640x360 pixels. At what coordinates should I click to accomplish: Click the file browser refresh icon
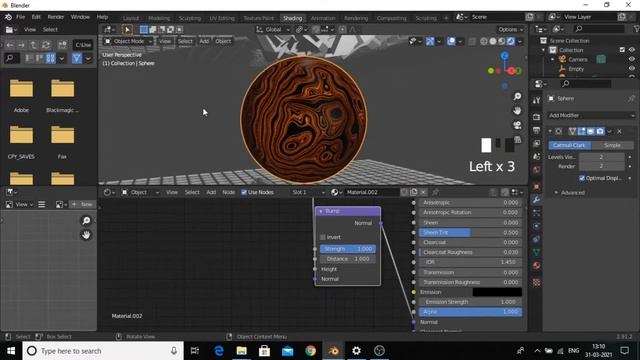(46, 45)
